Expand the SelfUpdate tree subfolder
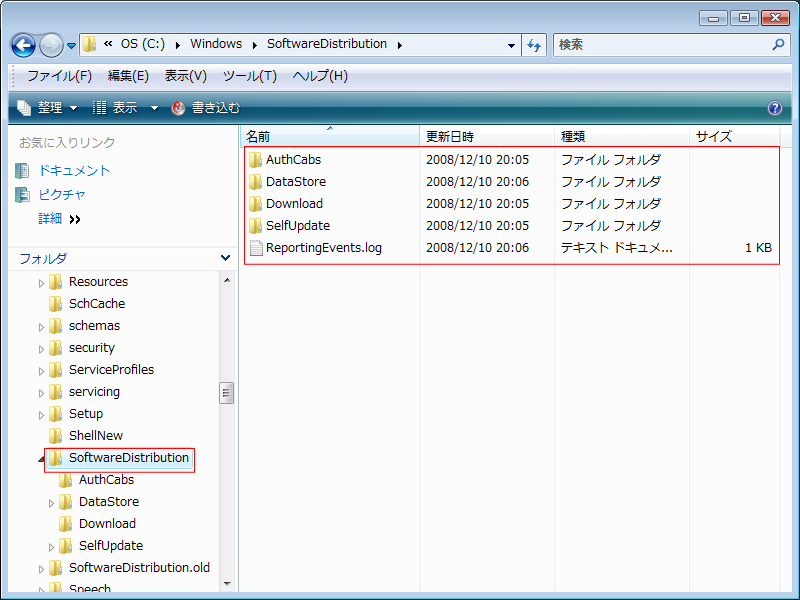 pyautogui.click(x=51, y=547)
